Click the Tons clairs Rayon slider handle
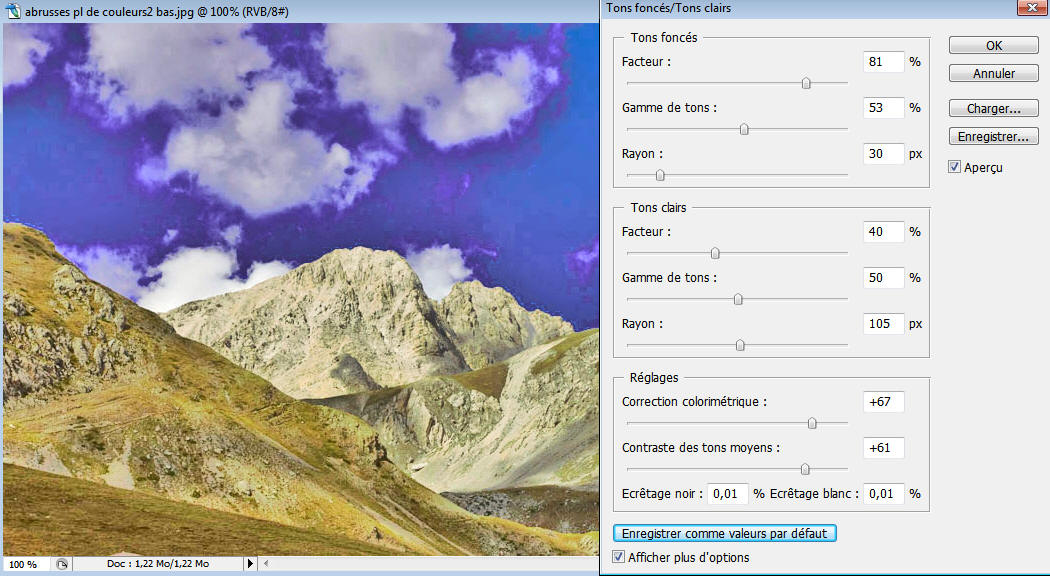The image size is (1050, 576). 740,346
